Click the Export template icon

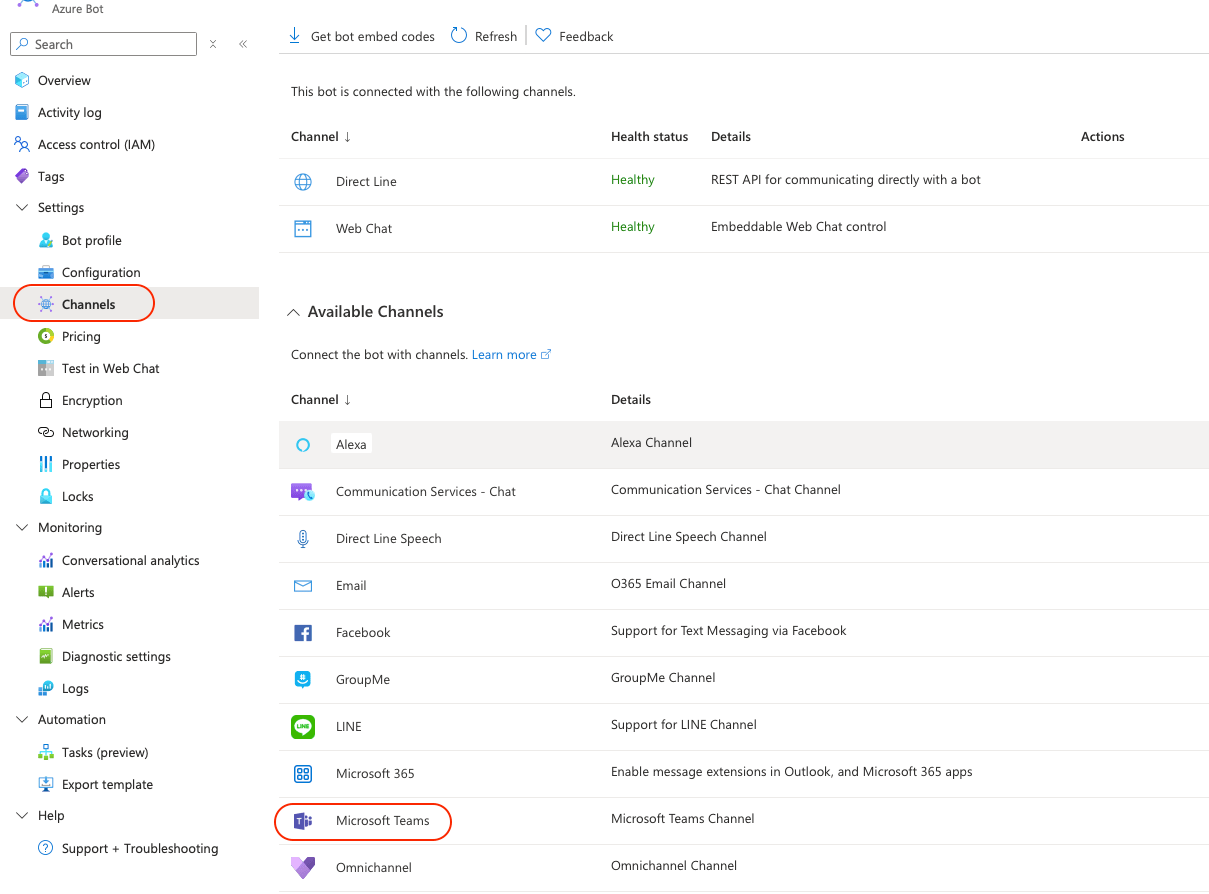pos(46,784)
